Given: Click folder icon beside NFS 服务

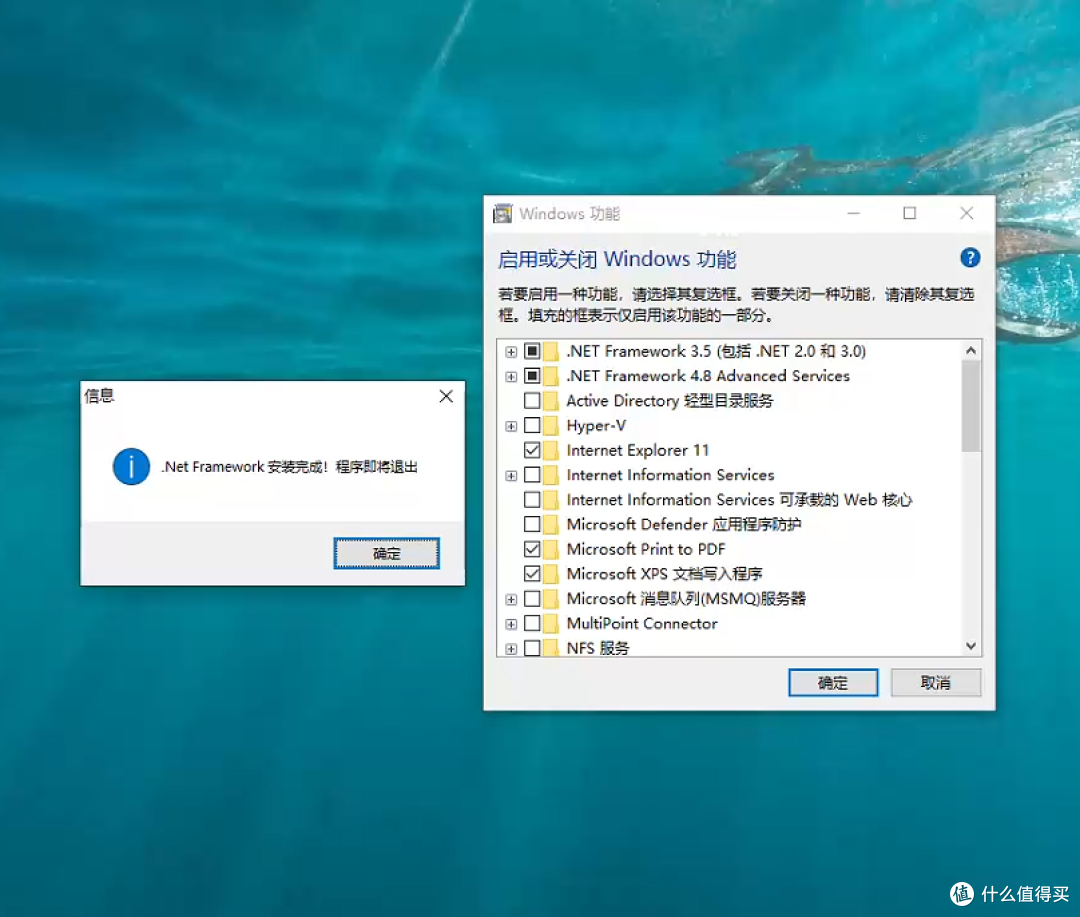Looking at the screenshot, I should pos(550,648).
